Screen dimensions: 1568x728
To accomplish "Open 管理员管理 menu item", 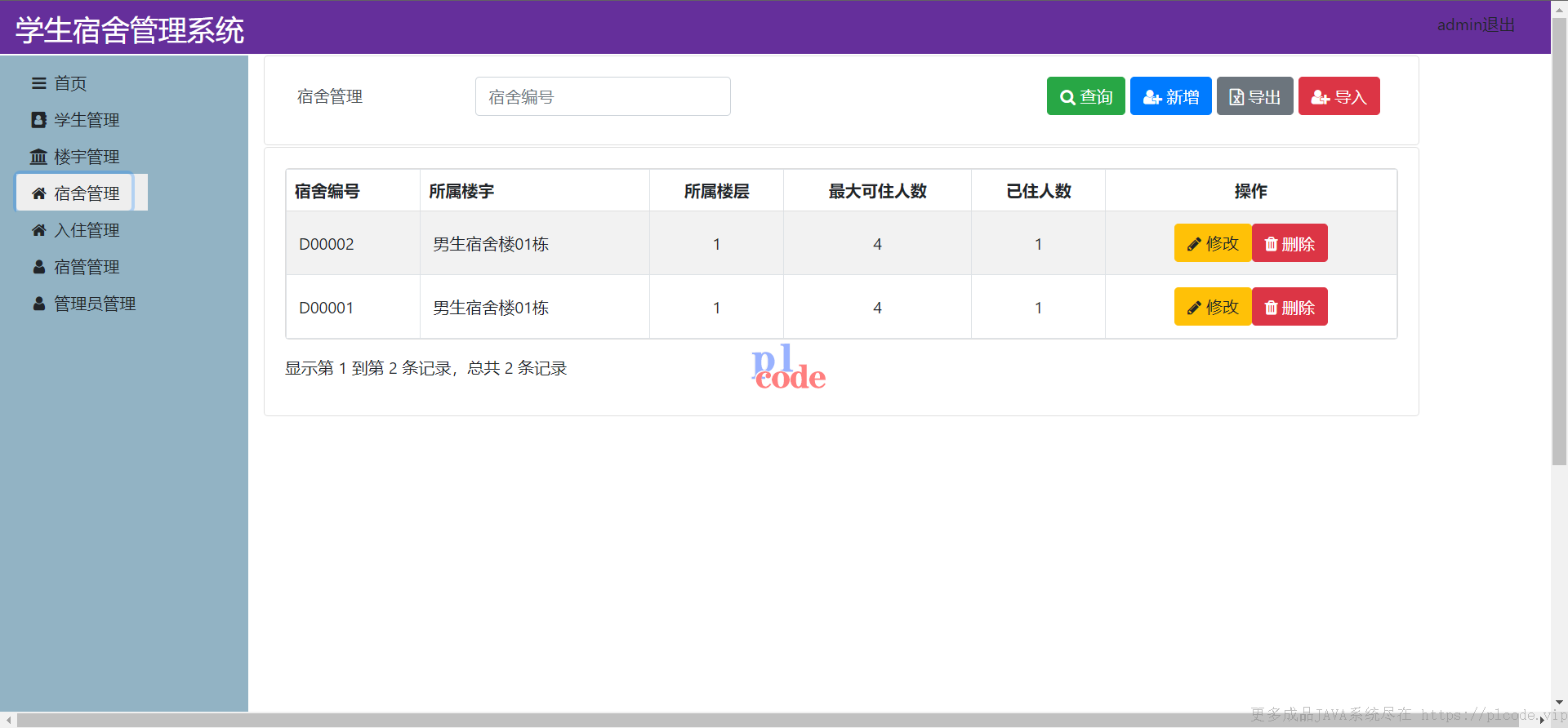I will coord(95,304).
